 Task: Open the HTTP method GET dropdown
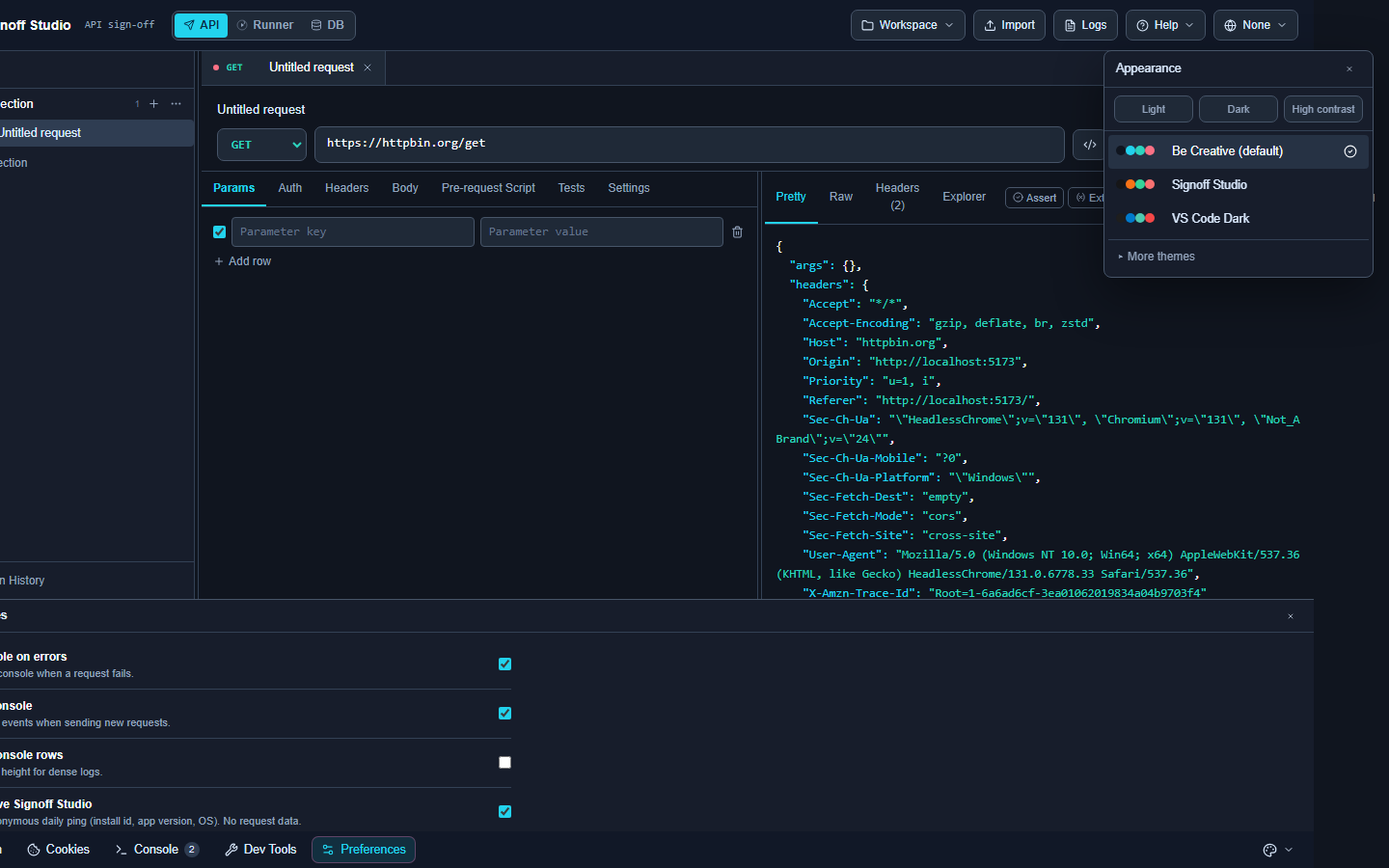[x=261, y=145]
